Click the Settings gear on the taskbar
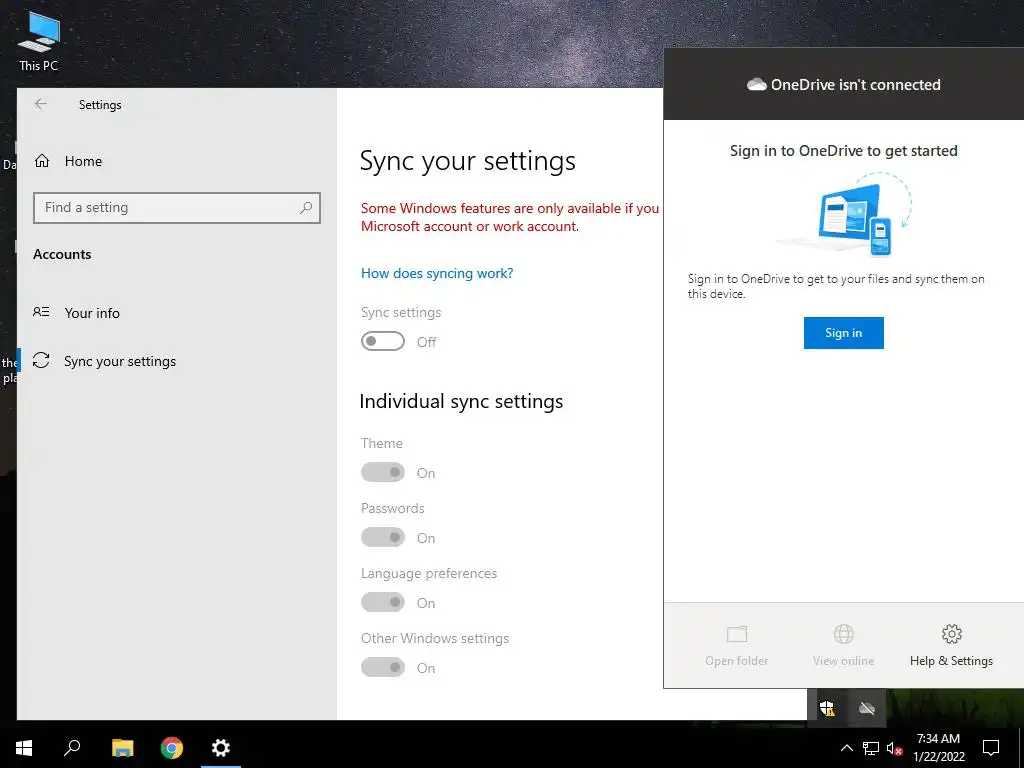The width and height of the screenshot is (1024, 768). coord(221,748)
